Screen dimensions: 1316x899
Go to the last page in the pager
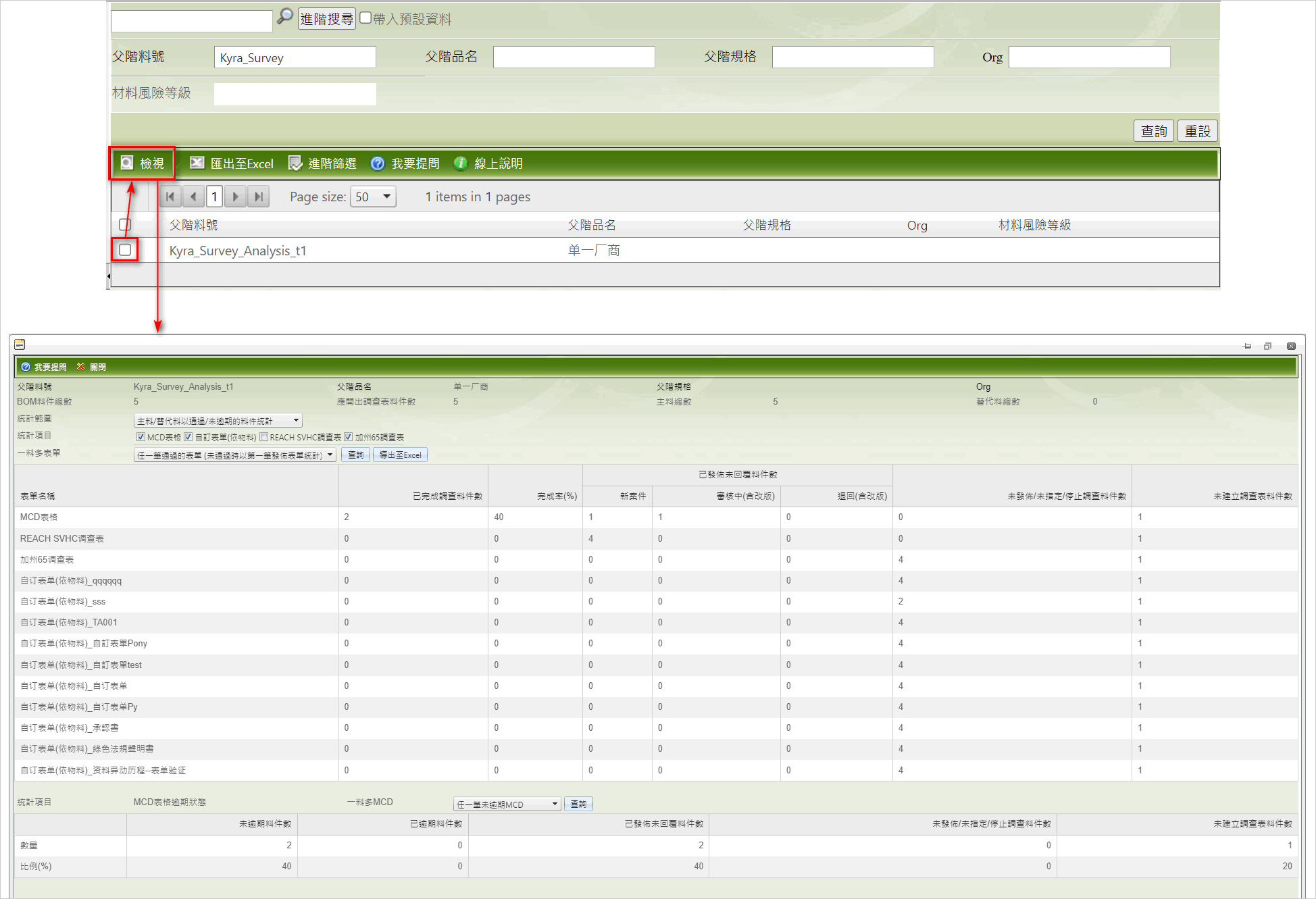[258, 197]
